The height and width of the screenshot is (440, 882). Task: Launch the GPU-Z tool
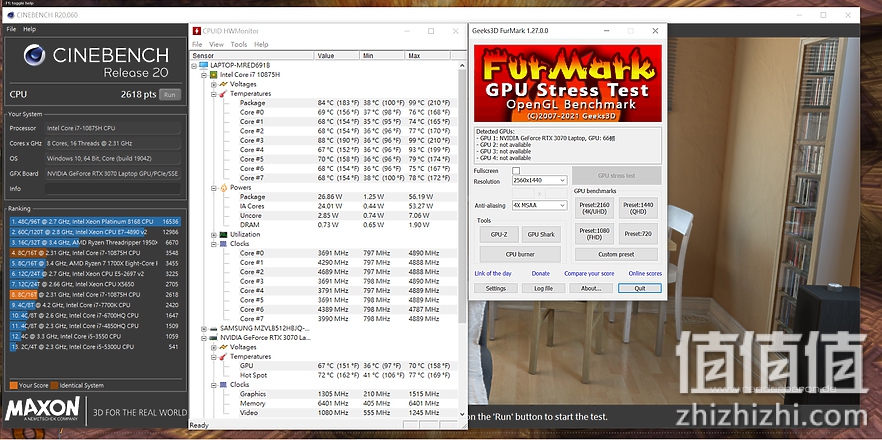[499, 235]
